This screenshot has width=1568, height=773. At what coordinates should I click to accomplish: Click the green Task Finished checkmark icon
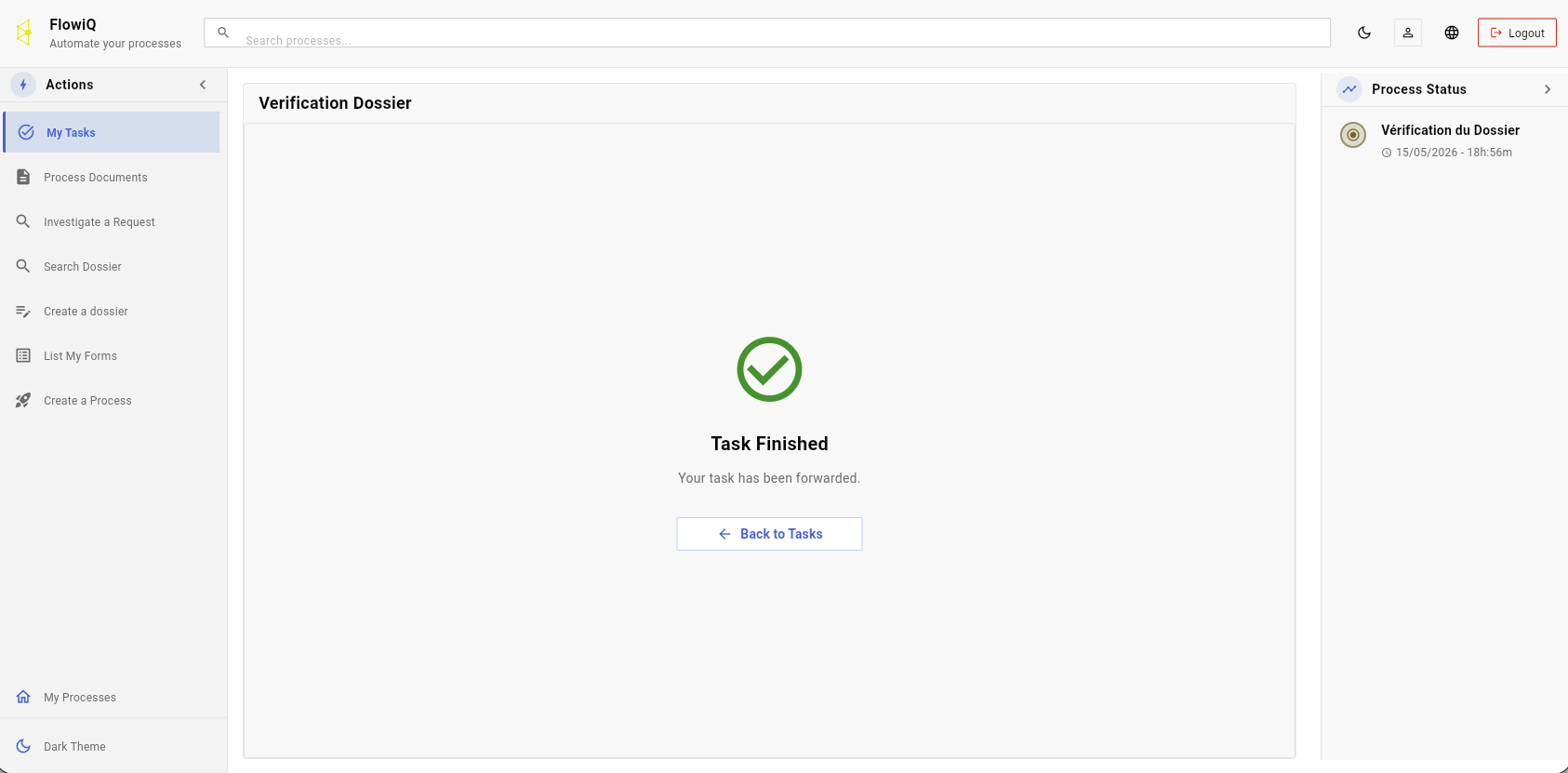[769, 369]
